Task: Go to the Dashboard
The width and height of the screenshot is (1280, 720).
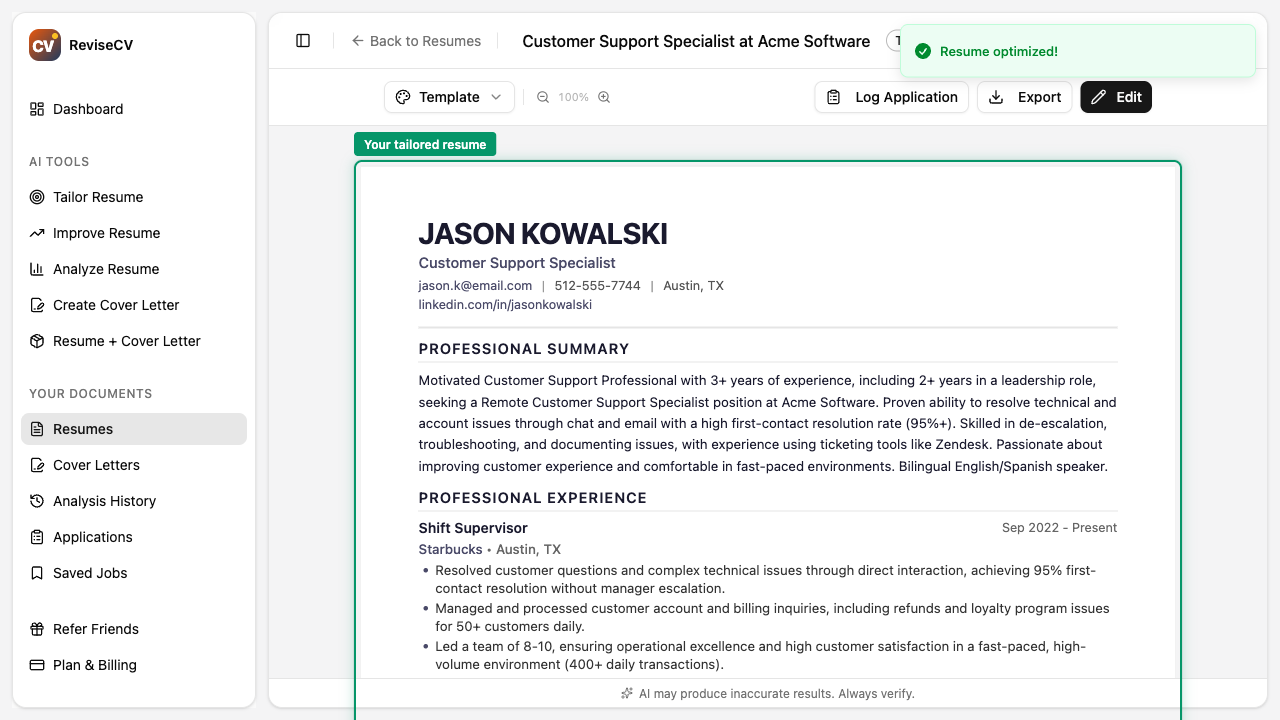Action: [x=88, y=109]
